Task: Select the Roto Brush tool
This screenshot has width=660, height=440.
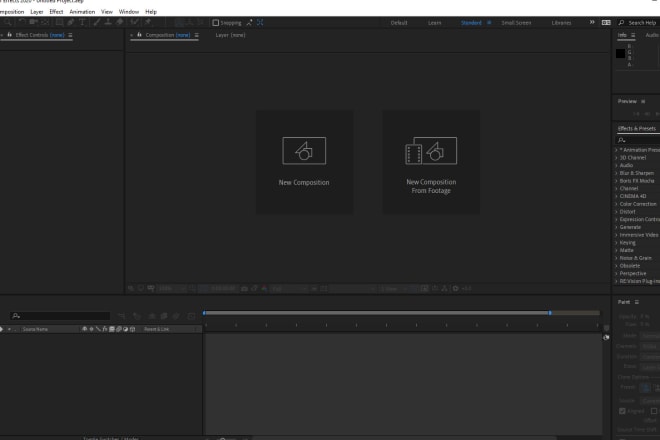Action: tap(134, 22)
